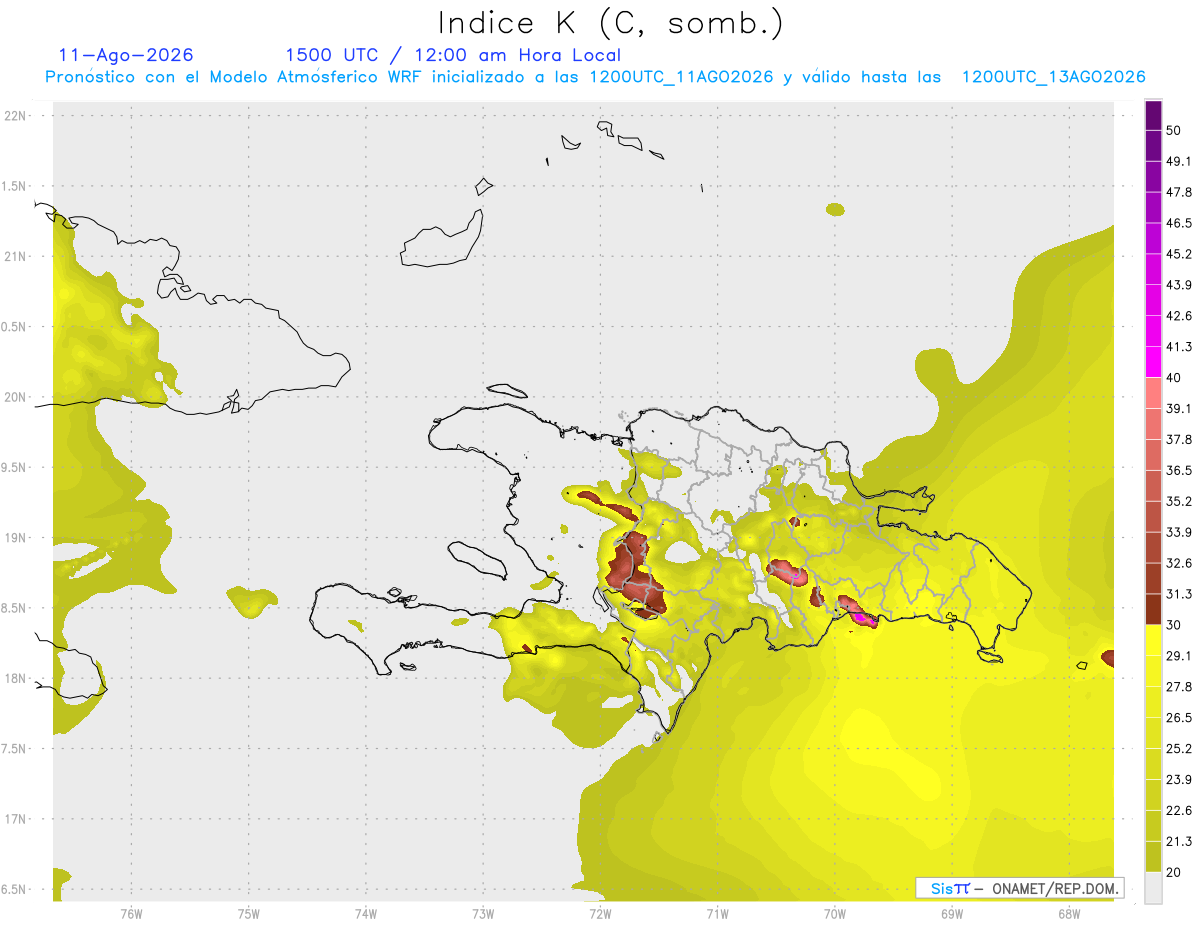The image size is (1200, 927).
Task: Select the '11-Ago-2026' date label
Action: tap(126, 55)
